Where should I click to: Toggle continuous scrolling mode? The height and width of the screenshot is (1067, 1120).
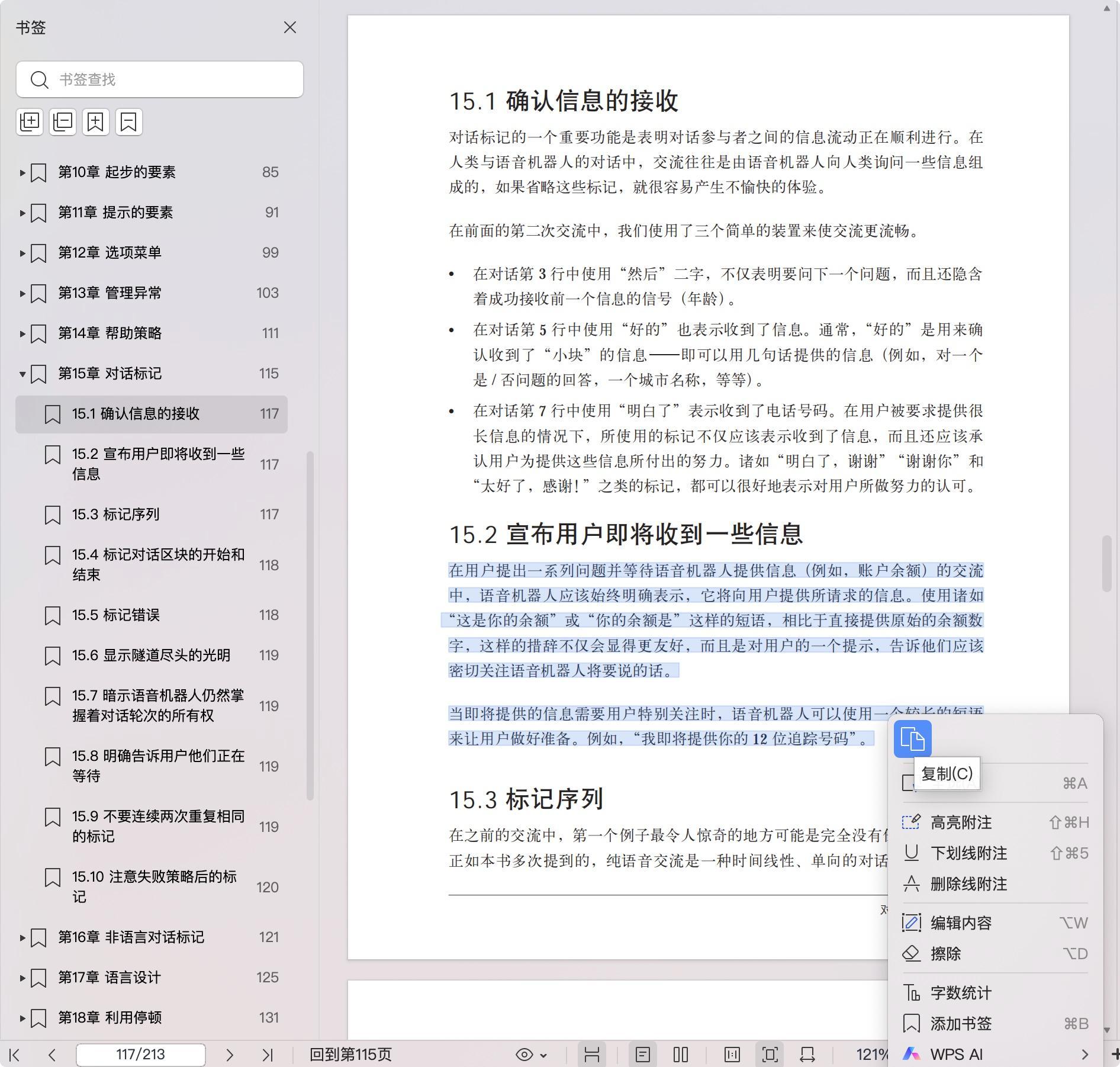pos(591,1055)
